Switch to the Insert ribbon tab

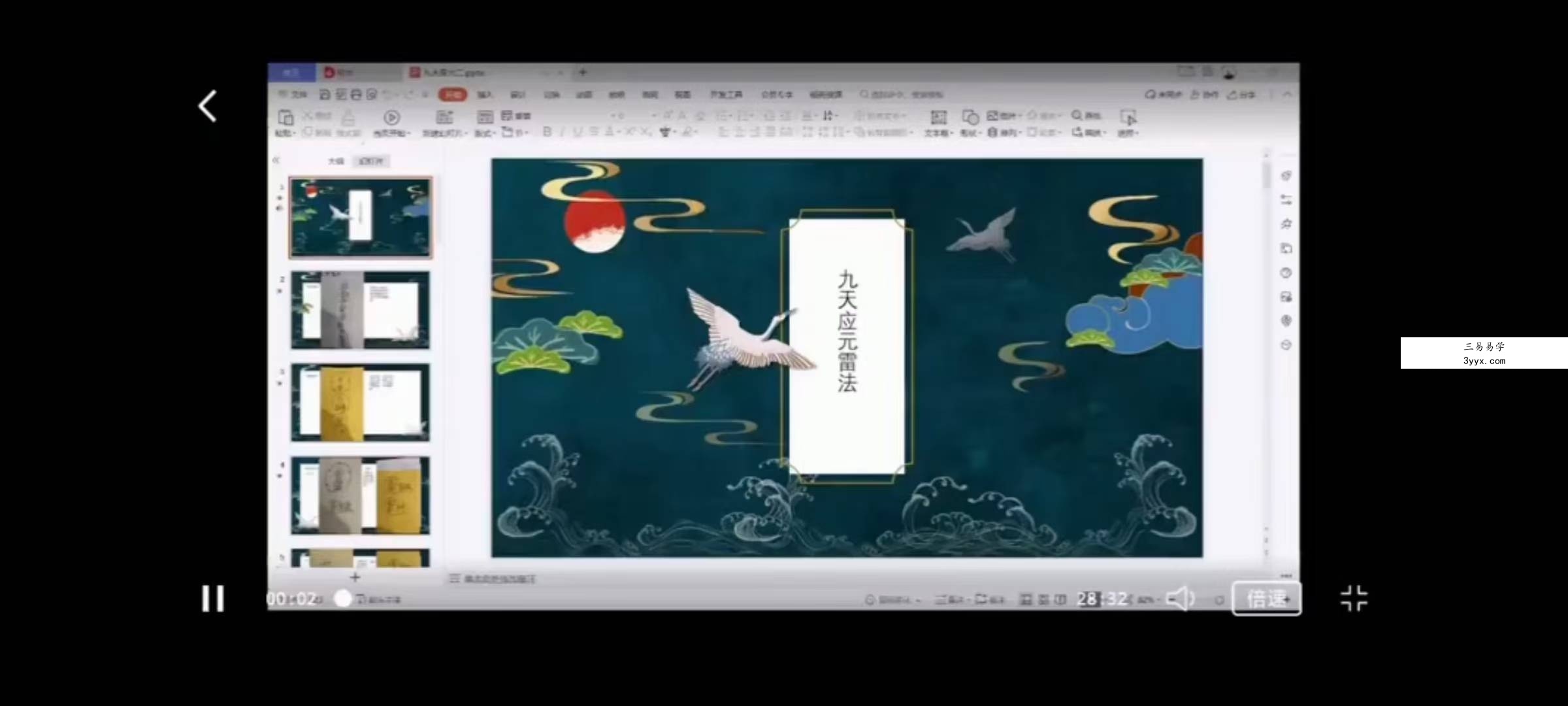pos(484,95)
